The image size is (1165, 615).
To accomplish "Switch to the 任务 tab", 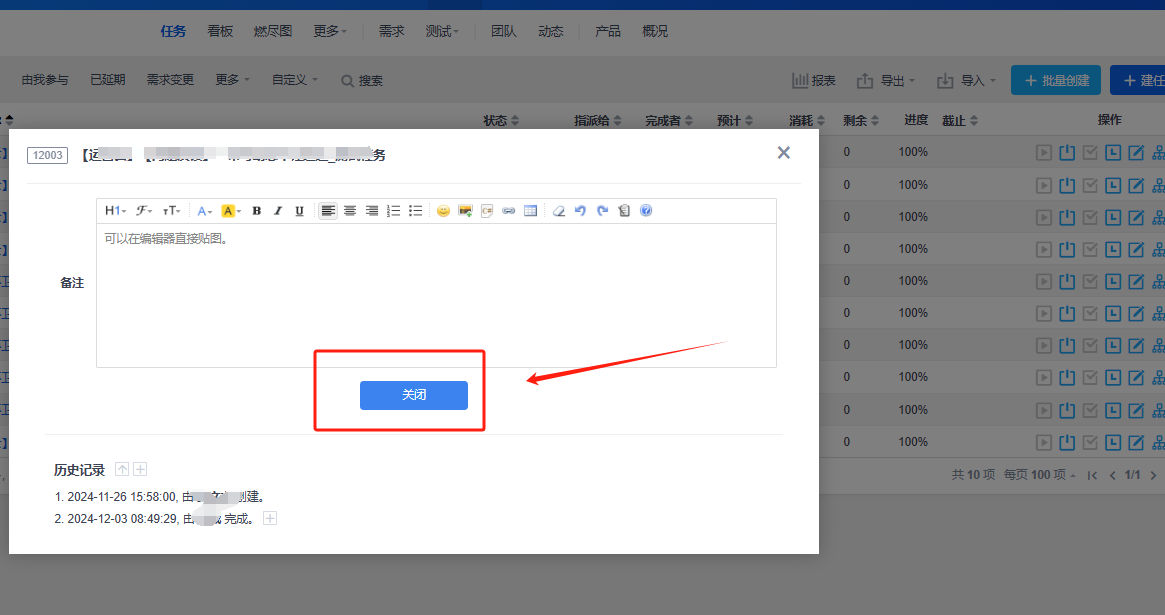I will pos(173,31).
